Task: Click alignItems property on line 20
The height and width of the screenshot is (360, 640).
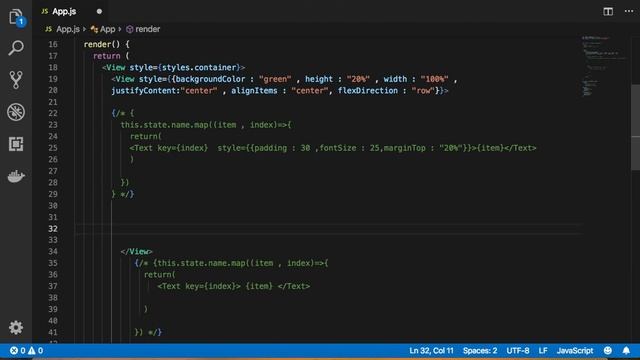Action: pos(254,91)
